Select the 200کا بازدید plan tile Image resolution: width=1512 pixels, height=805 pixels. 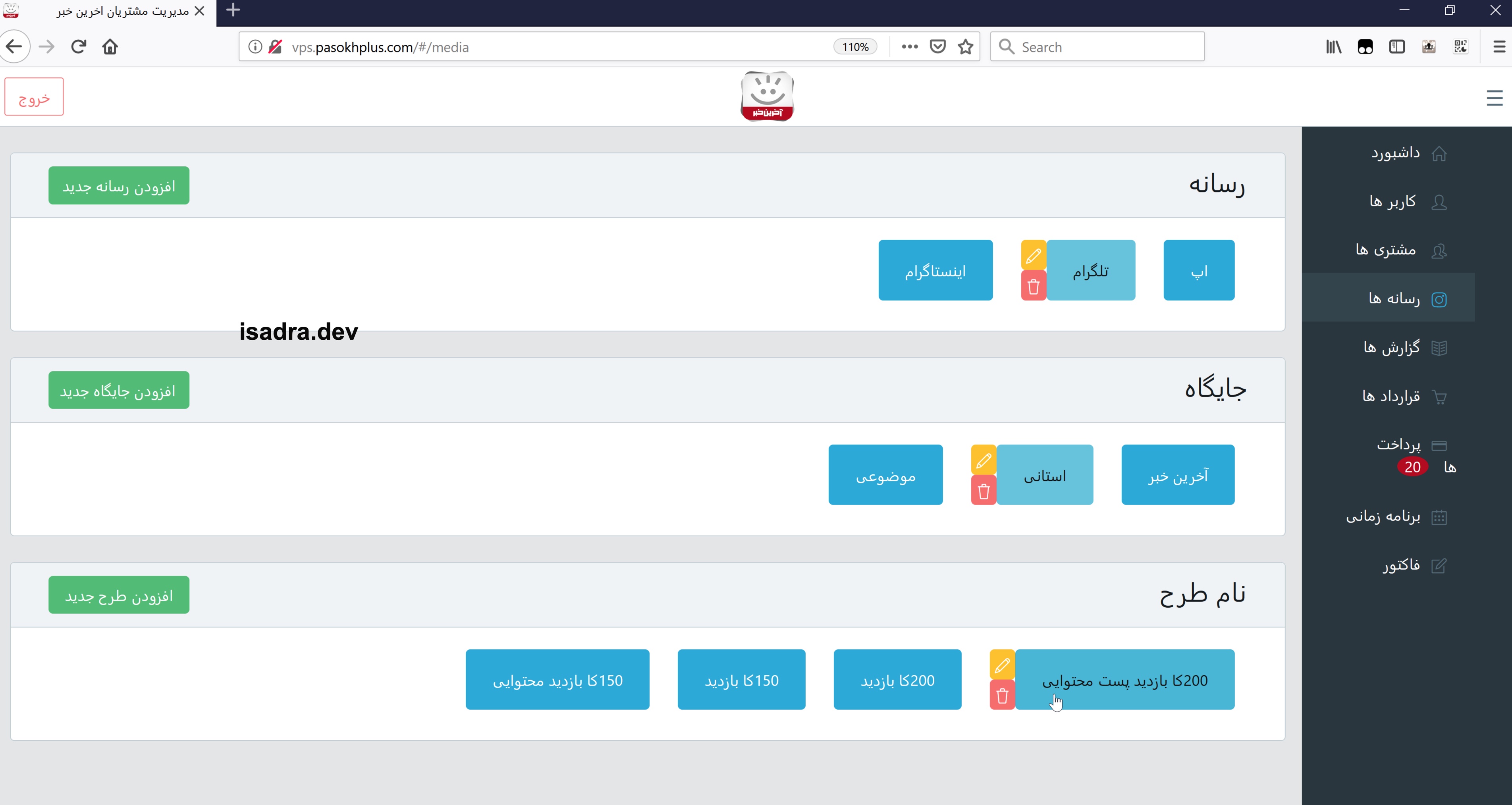(x=897, y=680)
